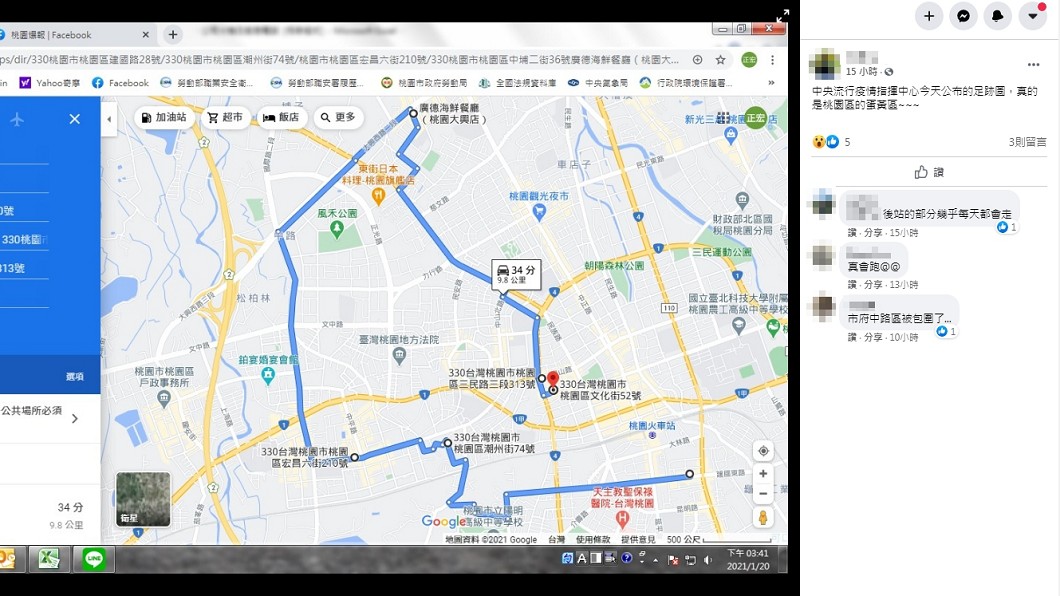Zoom in the map

[763, 474]
